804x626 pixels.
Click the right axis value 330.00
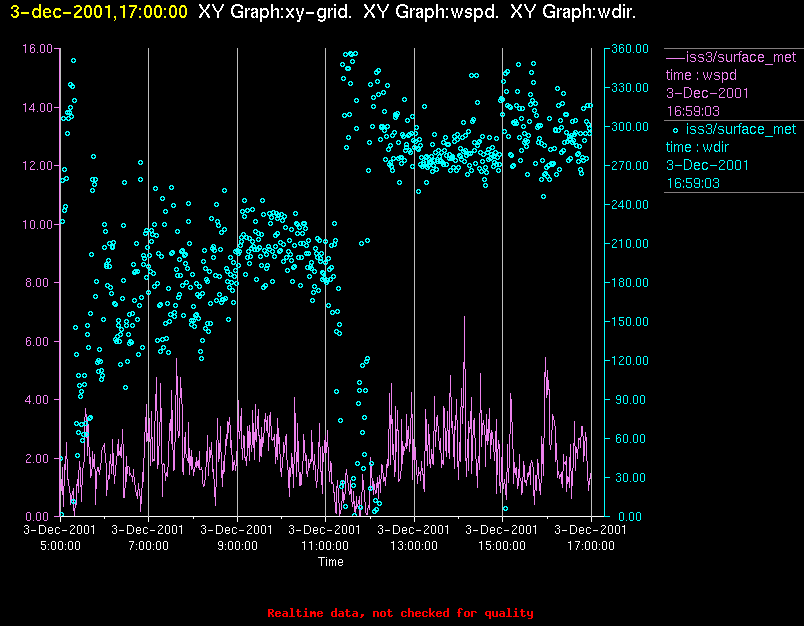coord(630,88)
